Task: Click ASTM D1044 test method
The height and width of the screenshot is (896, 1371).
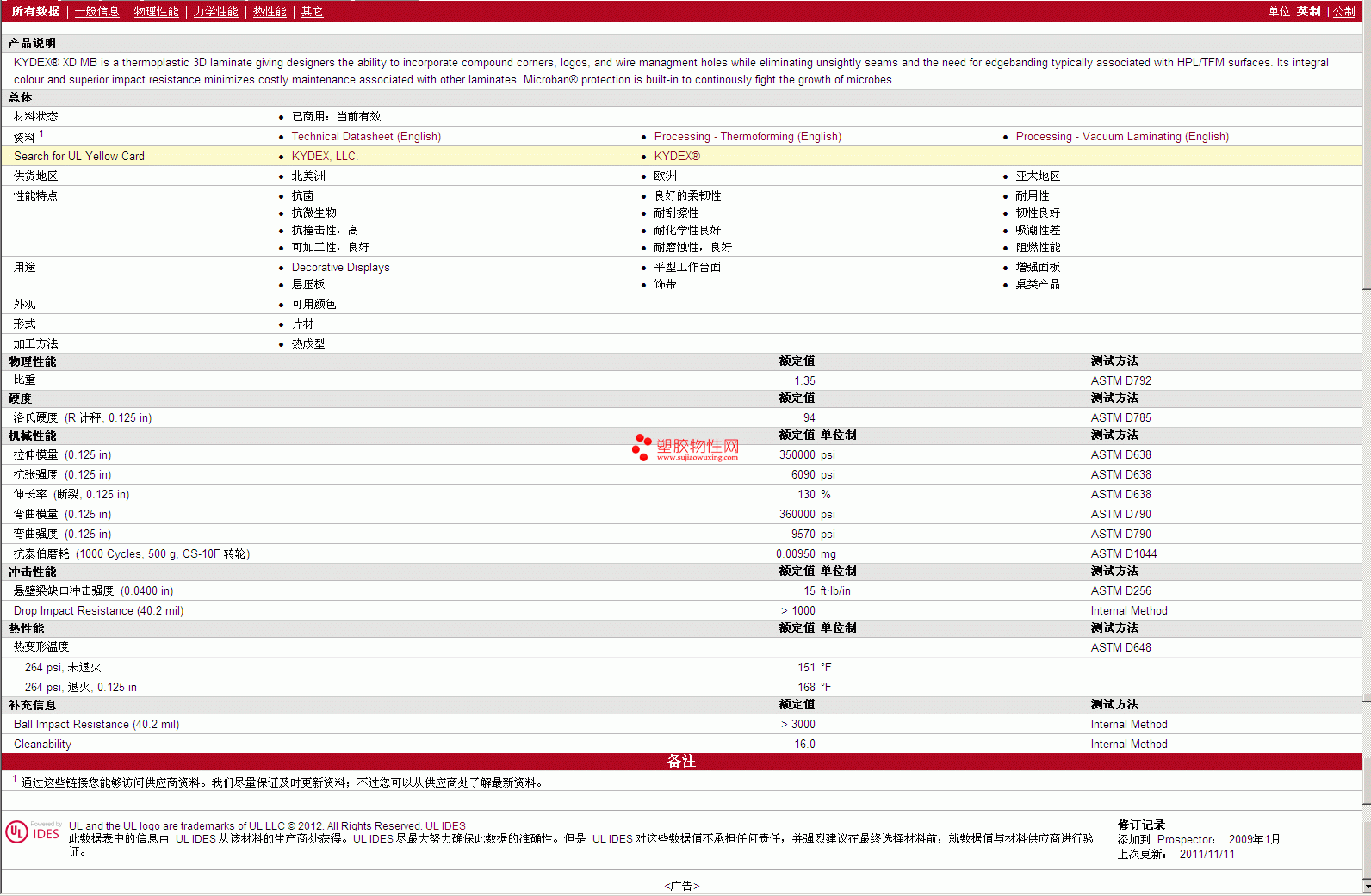Action: tap(1124, 554)
